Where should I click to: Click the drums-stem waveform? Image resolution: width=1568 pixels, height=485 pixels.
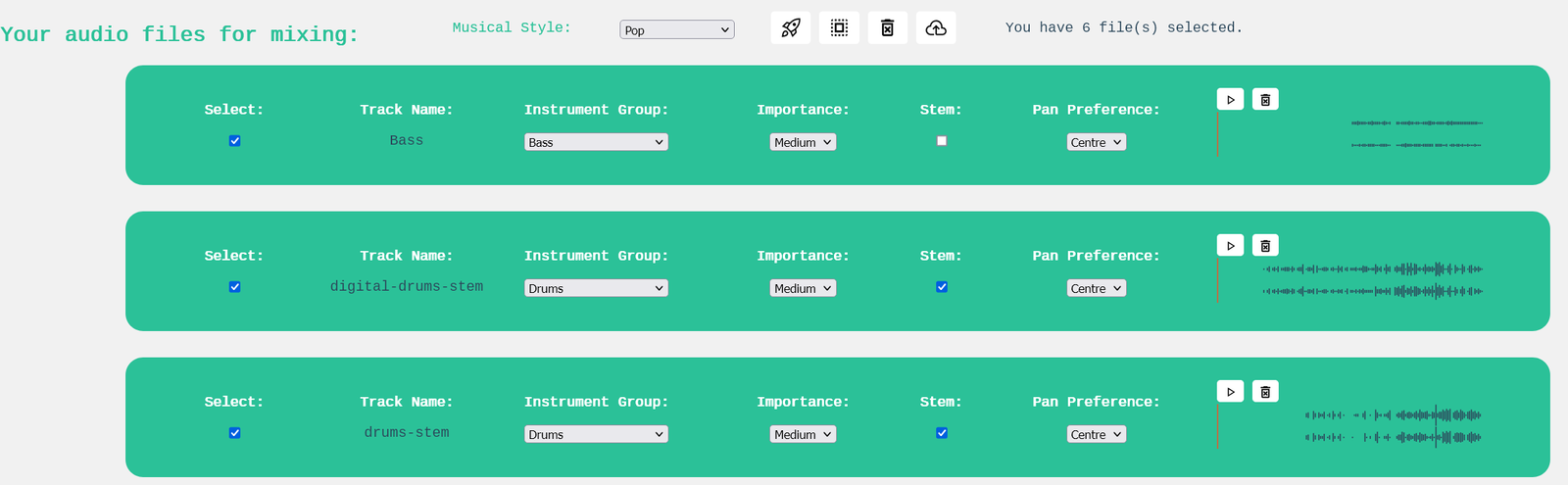tap(1350, 426)
